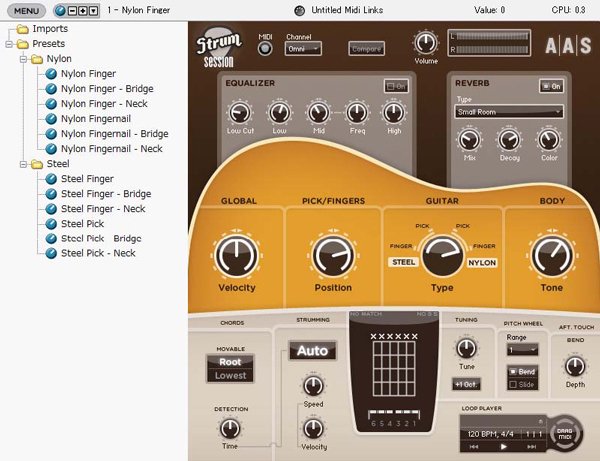The height and width of the screenshot is (461, 600).
Task: Enable the Bend pitch wheel option
Action: pos(523,371)
